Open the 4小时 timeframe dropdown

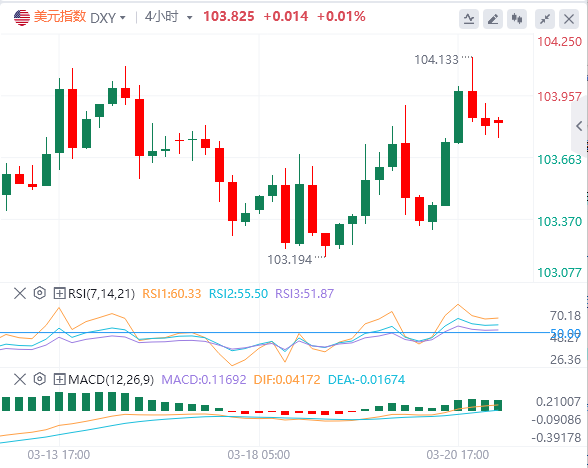[168, 17]
